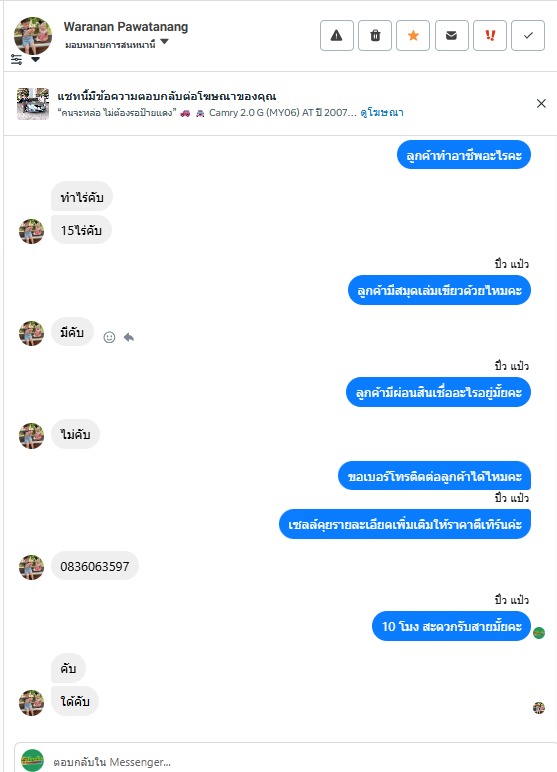The height and width of the screenshot is (772, 557).
Task: Open Waranan Pawatanang profile name
Action: 126,27
